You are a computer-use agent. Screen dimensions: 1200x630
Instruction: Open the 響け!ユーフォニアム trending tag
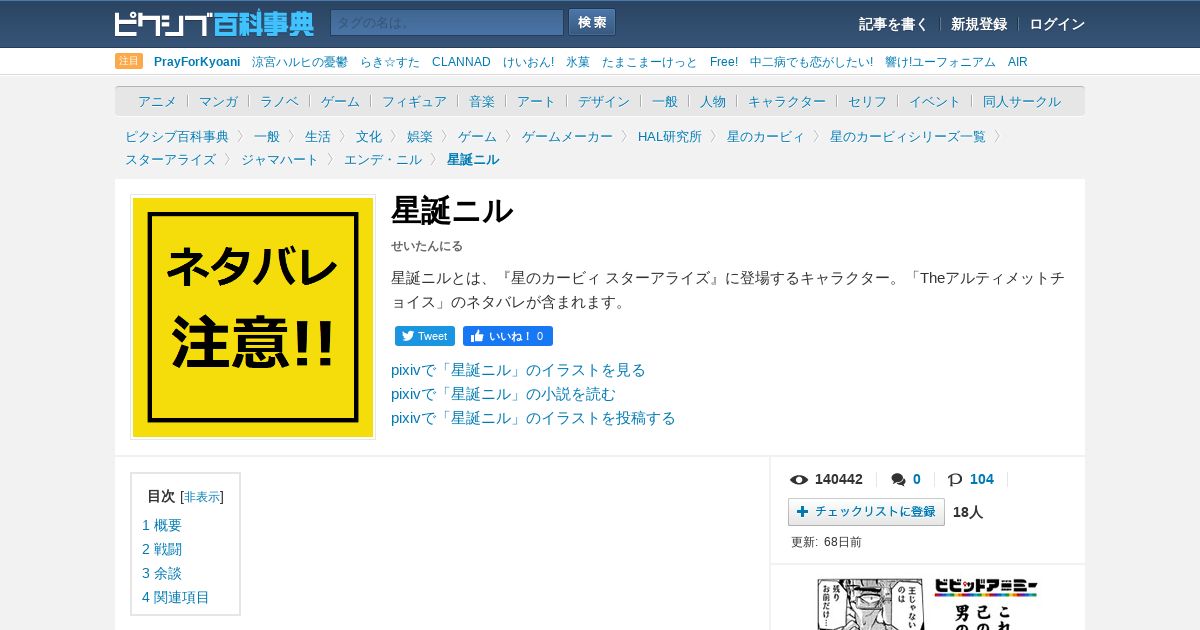coord(940,62)
